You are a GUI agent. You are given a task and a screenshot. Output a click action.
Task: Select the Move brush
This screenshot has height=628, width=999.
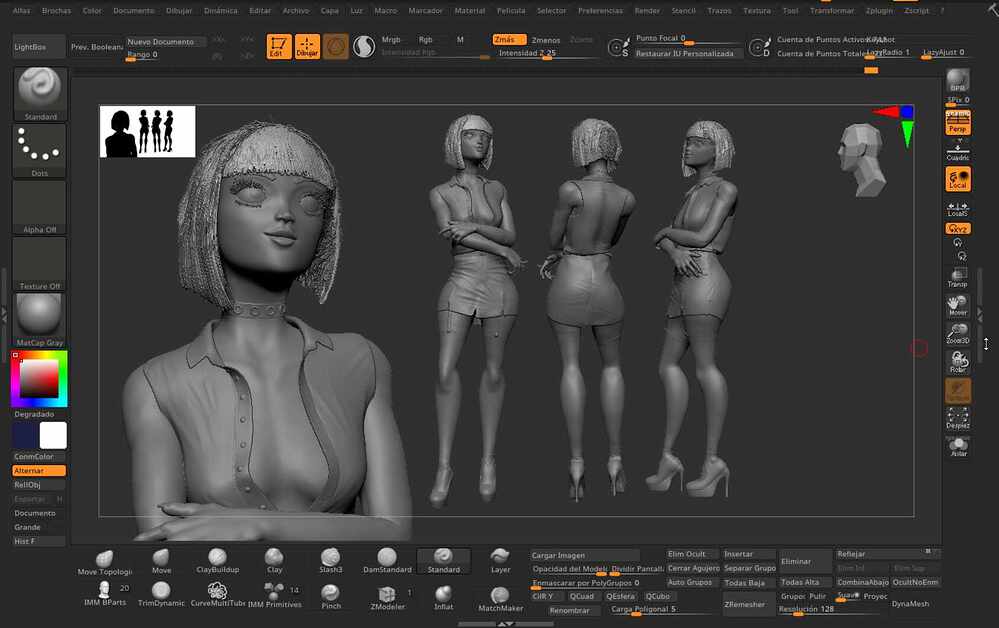[x=161, y=562]
